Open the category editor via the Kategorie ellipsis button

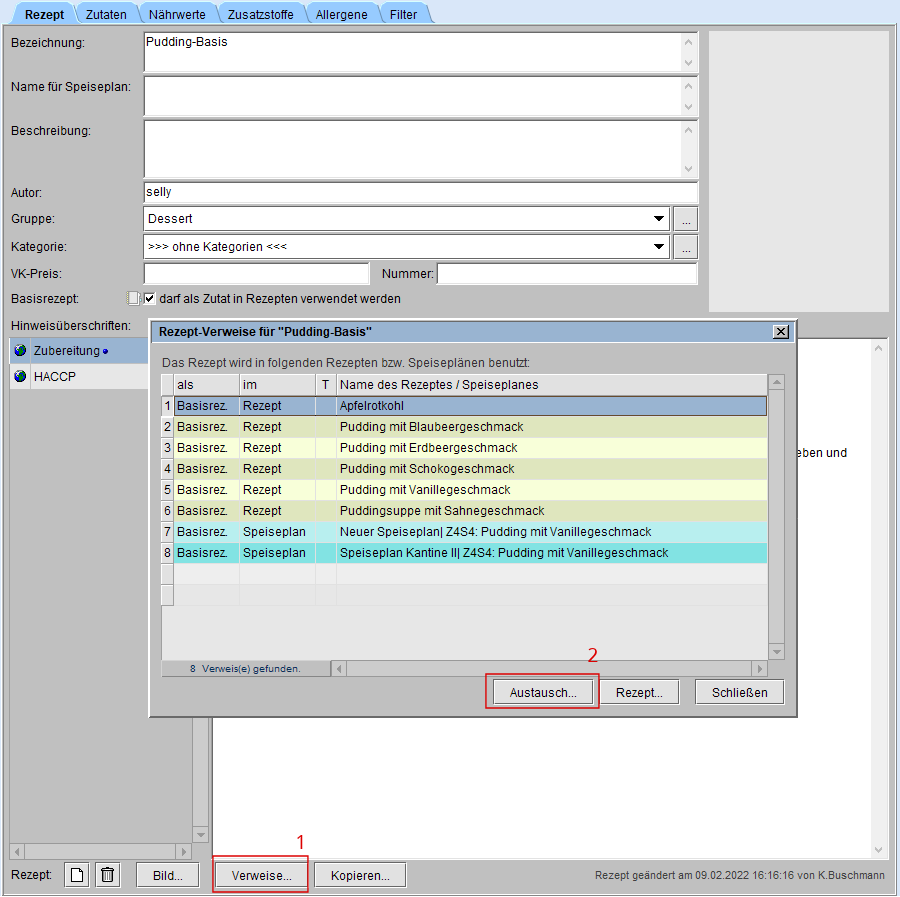click(x=685, y=247)
